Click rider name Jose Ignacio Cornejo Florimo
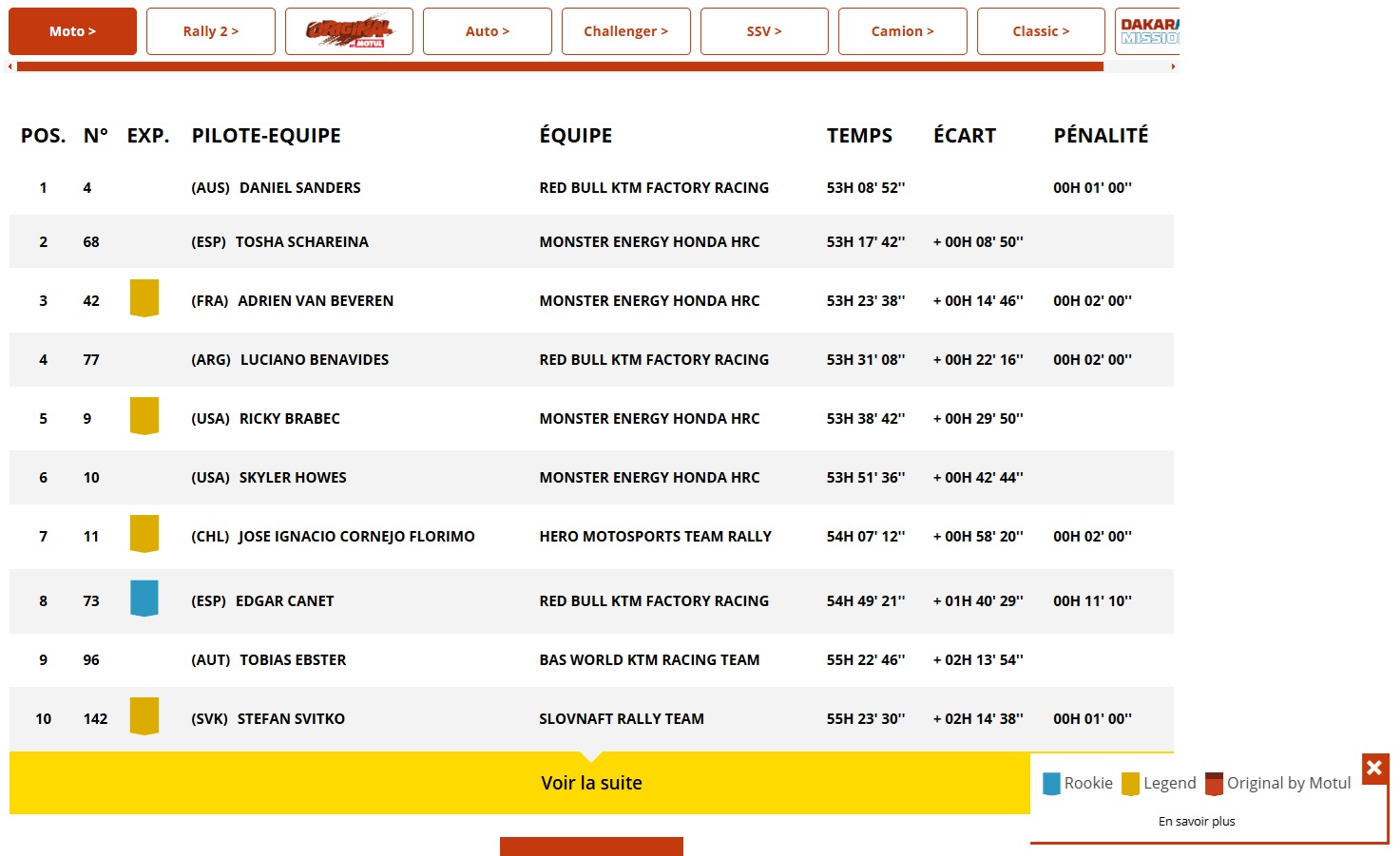This screenshot has width=1400, height=856. (x=356, y=537)
